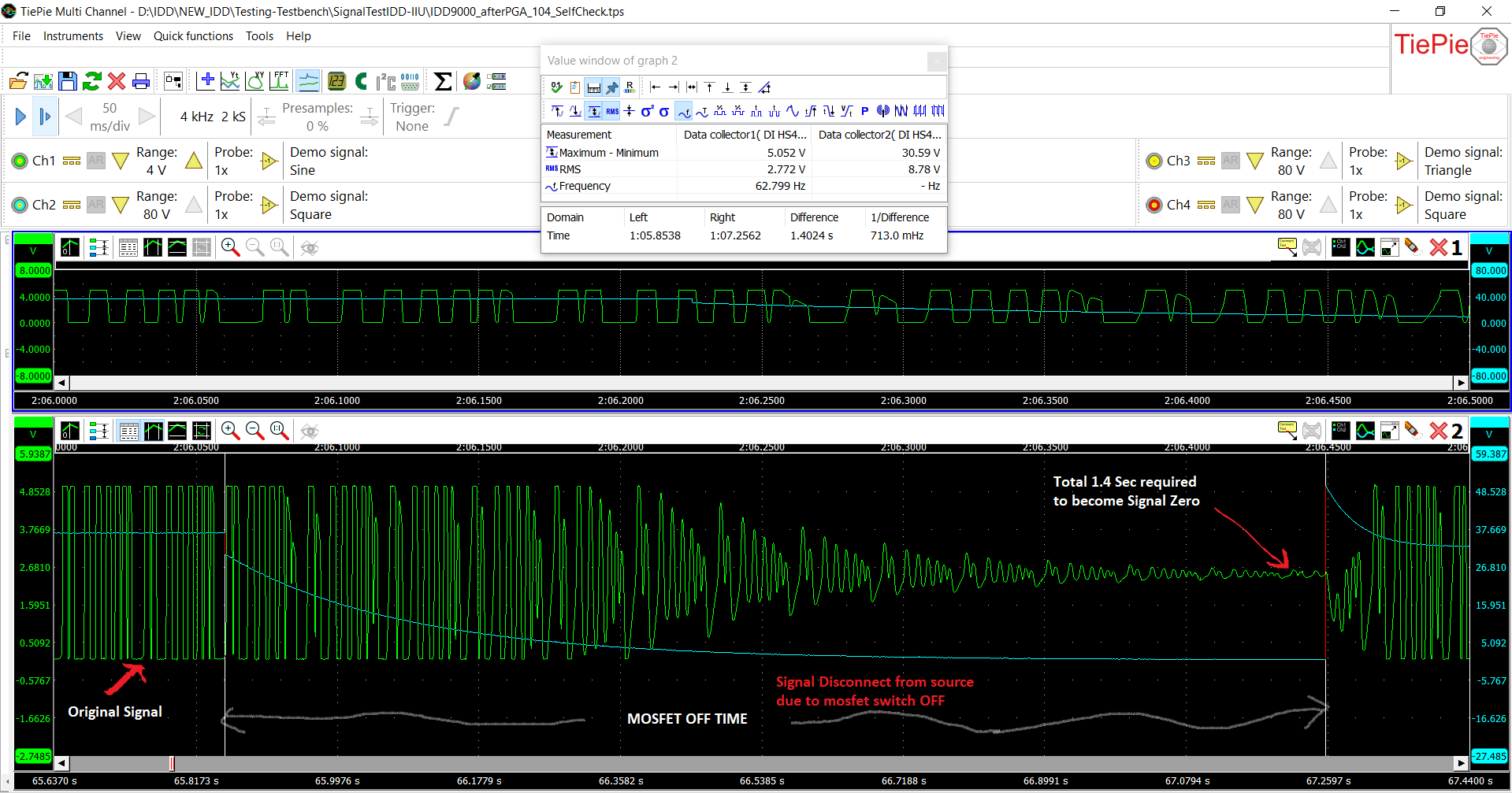
Task: Close graph 1 with red X
Action: pyautogui.click(x=1438, y=247)
